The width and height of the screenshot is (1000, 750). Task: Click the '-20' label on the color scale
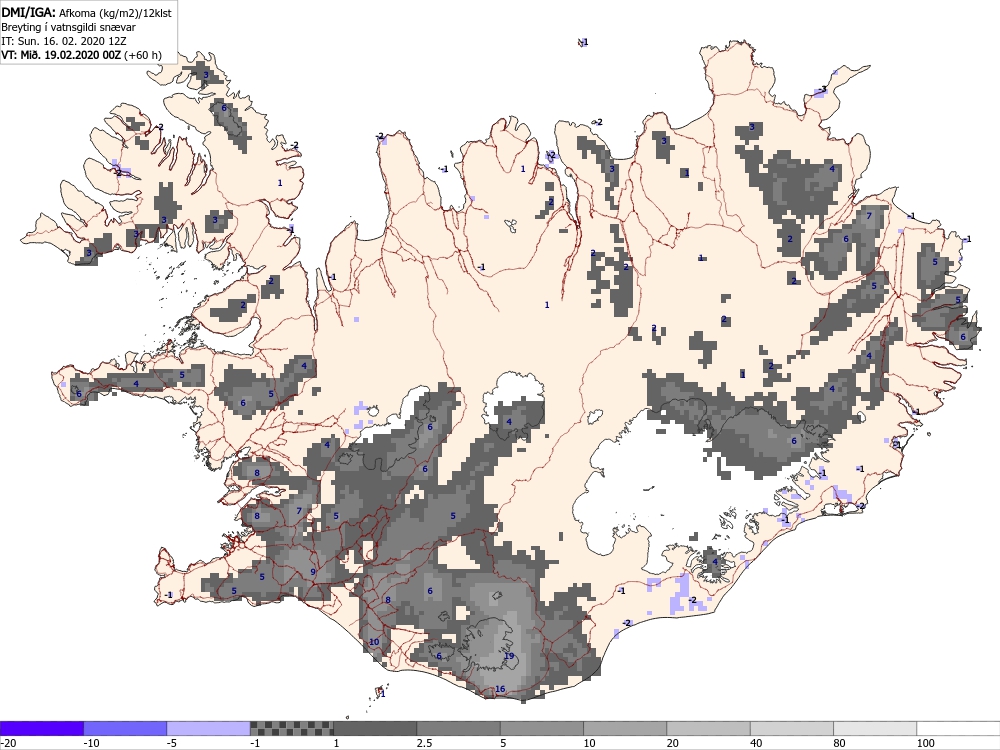click(8, 743)
